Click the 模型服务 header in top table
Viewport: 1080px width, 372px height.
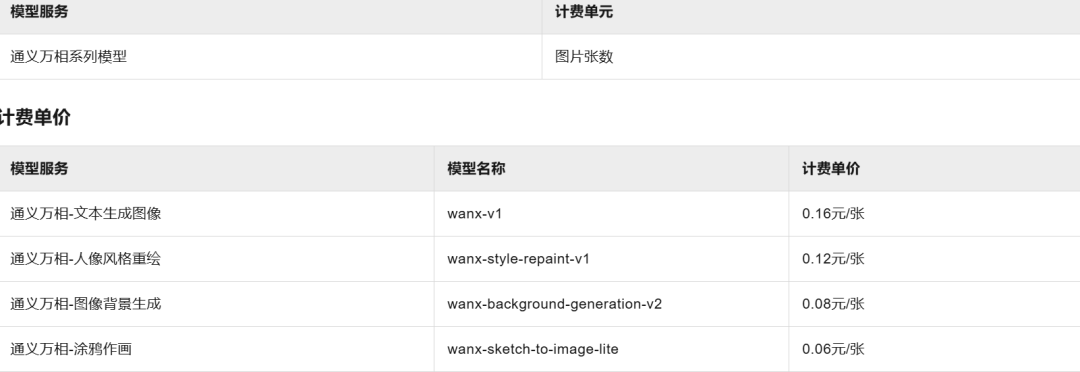pos(39,12)
